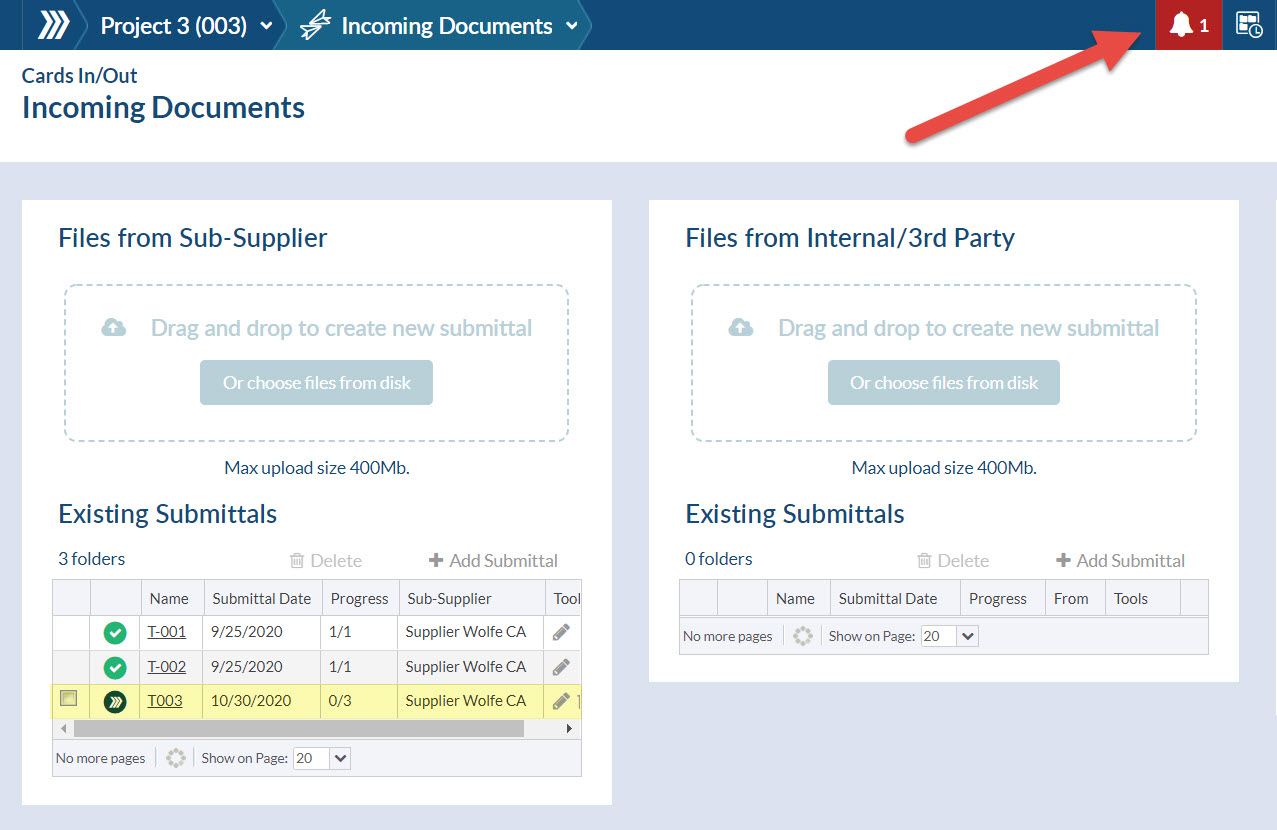1277x830 pixels.
Task: Edit T-001 with the pencil icon
Action: [562, 632]
